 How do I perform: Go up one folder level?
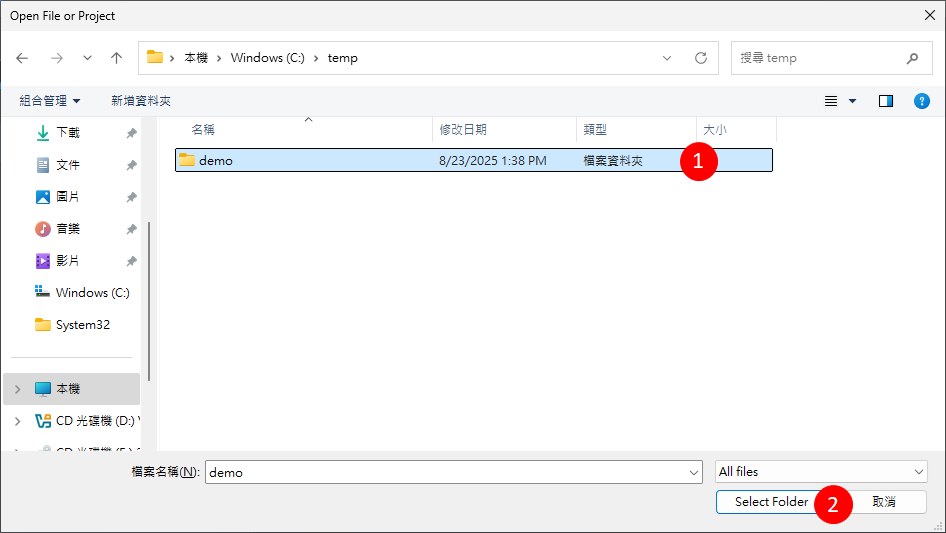pos(116,58)
